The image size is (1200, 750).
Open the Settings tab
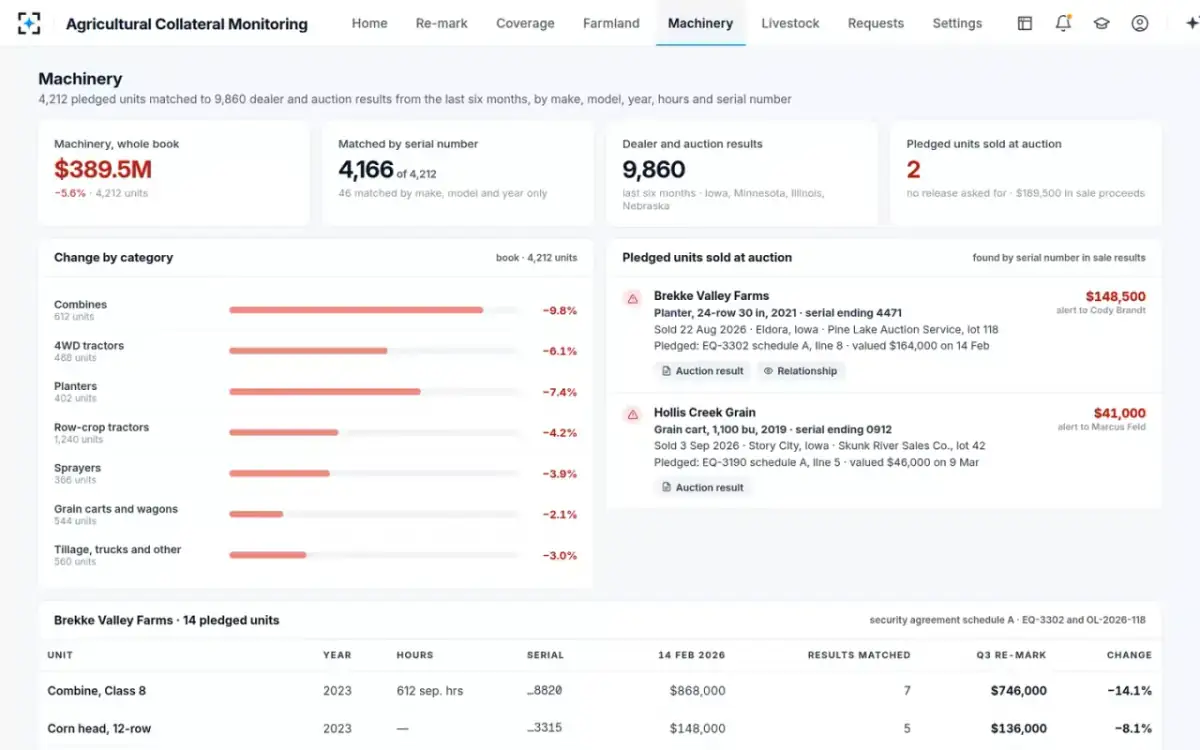click(x=957, y=23)
